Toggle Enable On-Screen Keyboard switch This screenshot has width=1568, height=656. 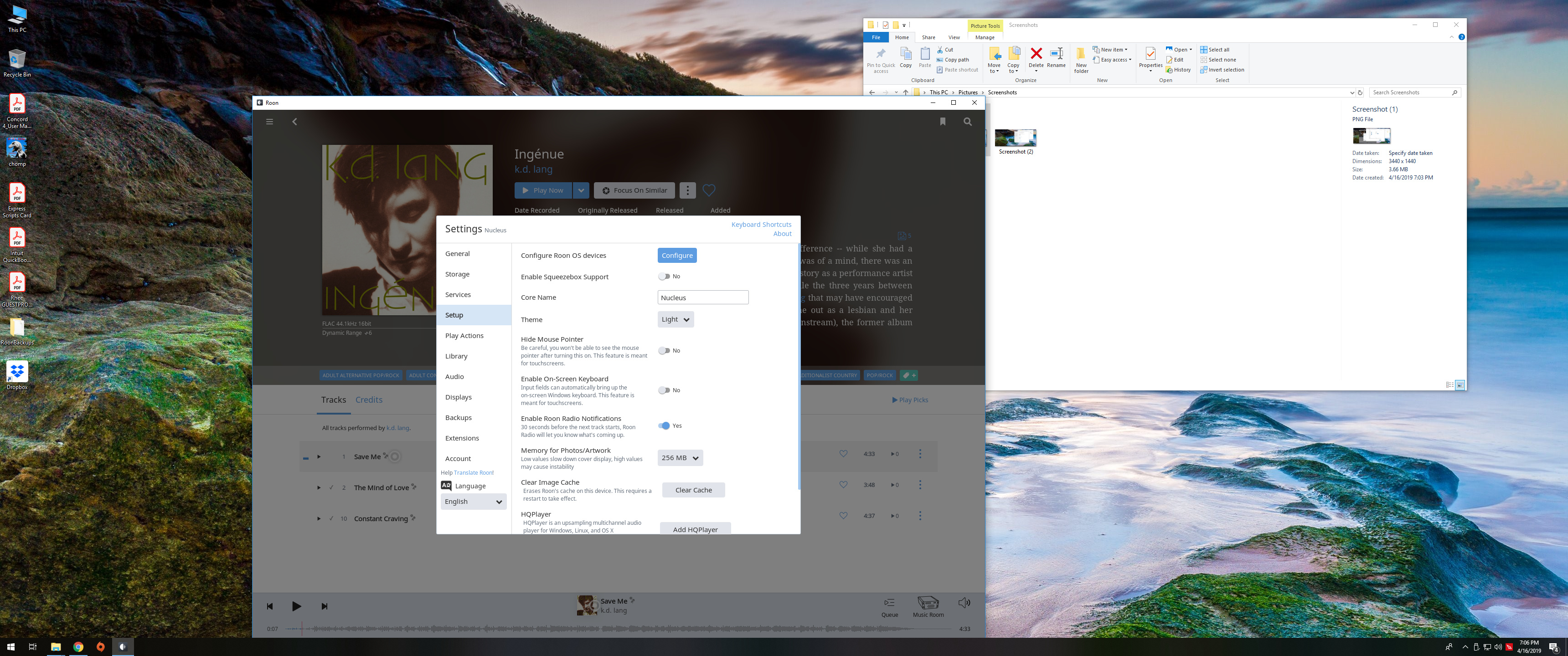click(664, 390)
